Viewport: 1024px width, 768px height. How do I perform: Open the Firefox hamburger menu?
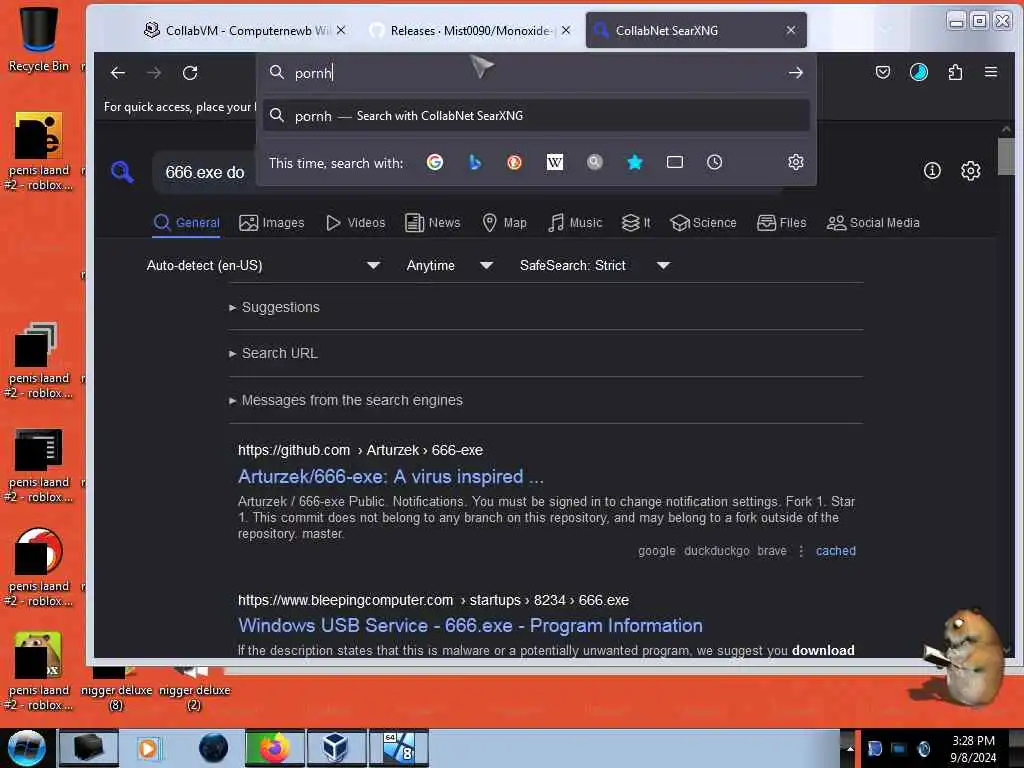pos(991,72)
